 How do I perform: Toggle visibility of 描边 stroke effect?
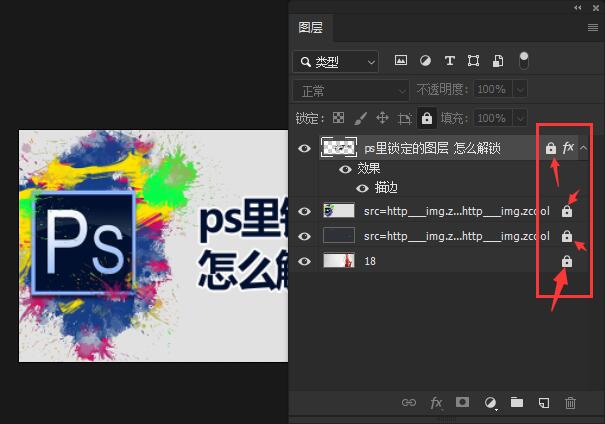[x=362, y=188]
